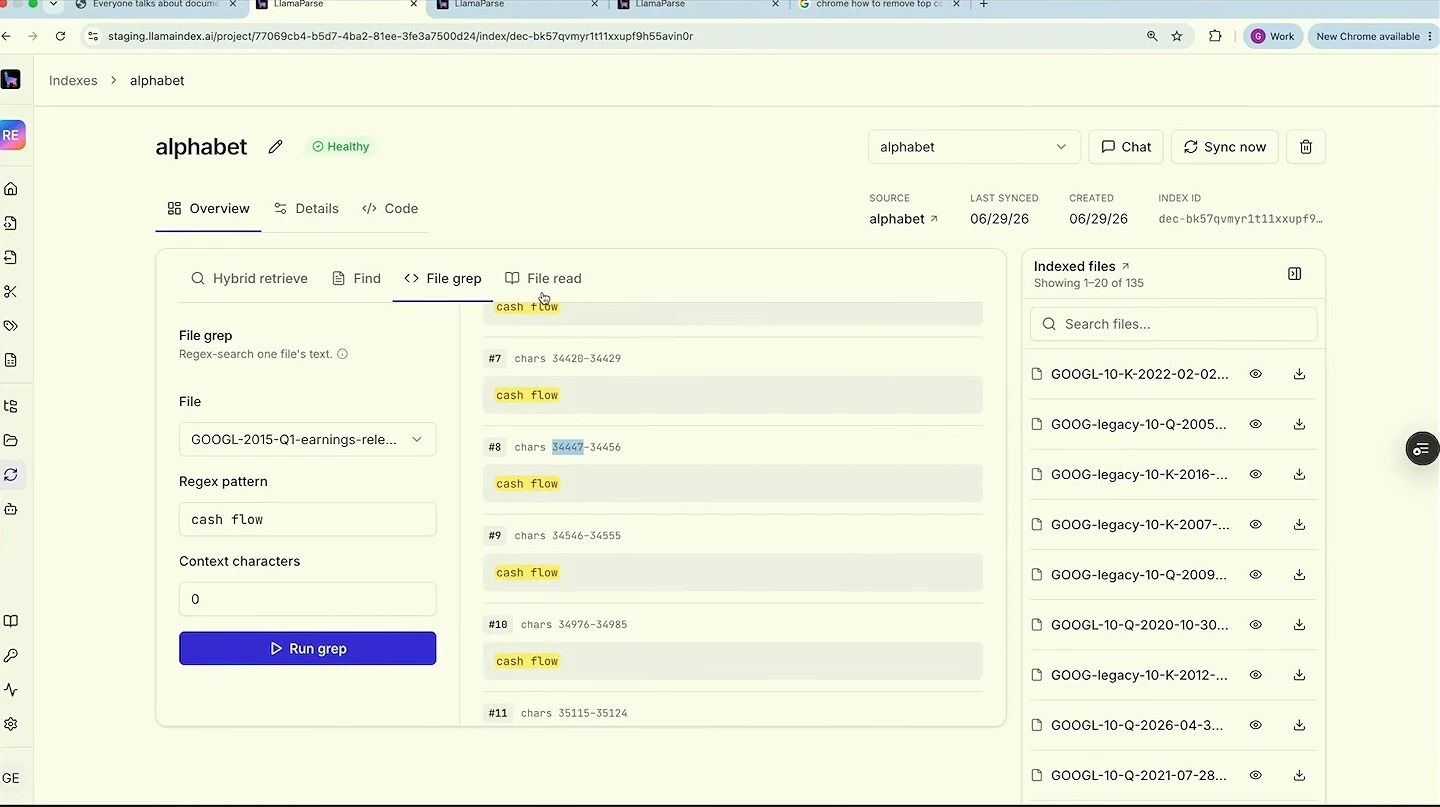
Task: Open the settings gear in the left sidebar
Action: [x=11, y=724]
